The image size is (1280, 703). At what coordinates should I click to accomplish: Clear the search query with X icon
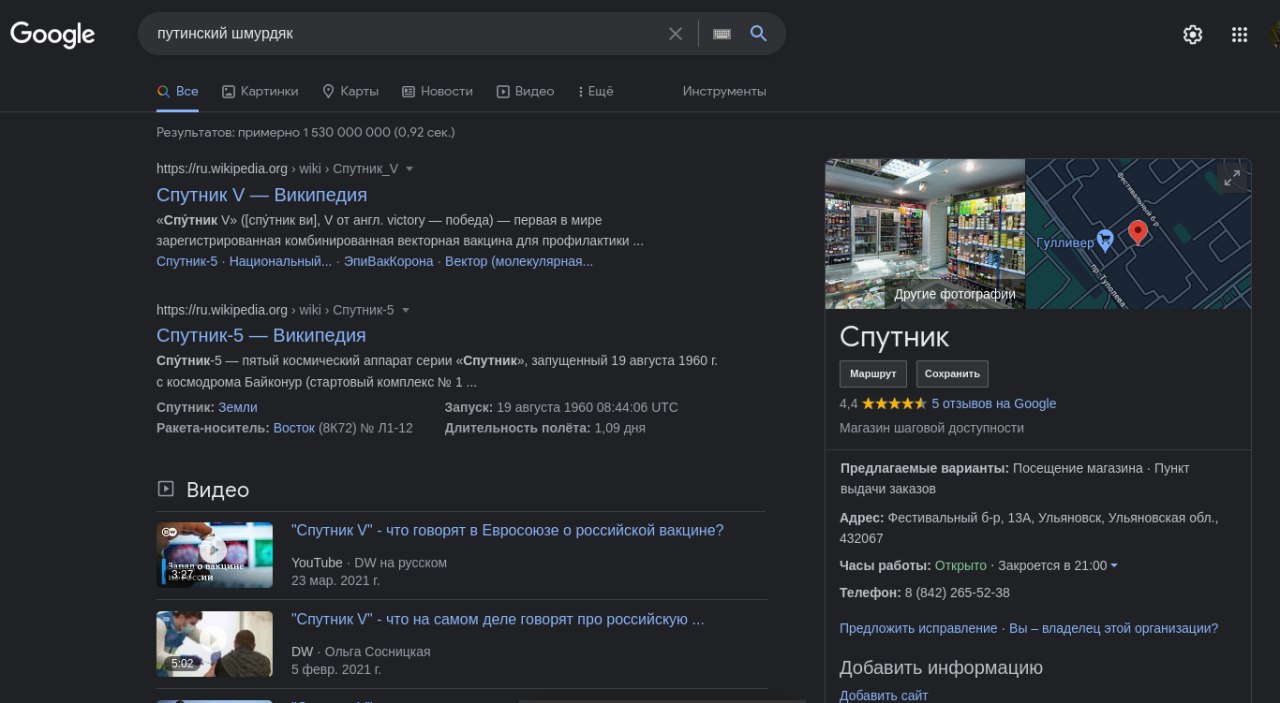[x=676, y=34]
